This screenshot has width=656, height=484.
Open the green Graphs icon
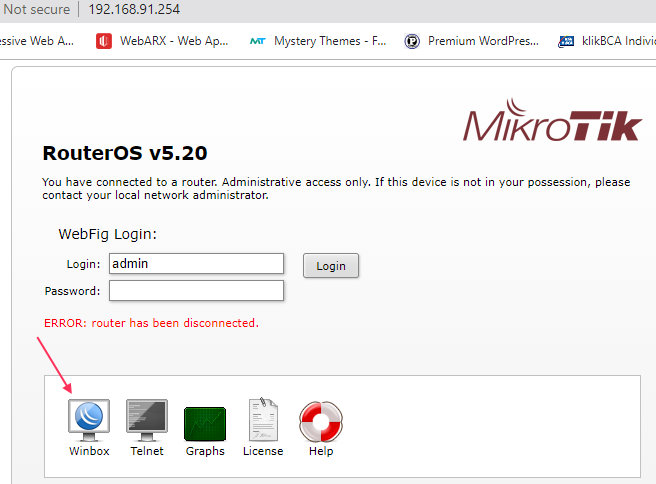pos(205,424)
